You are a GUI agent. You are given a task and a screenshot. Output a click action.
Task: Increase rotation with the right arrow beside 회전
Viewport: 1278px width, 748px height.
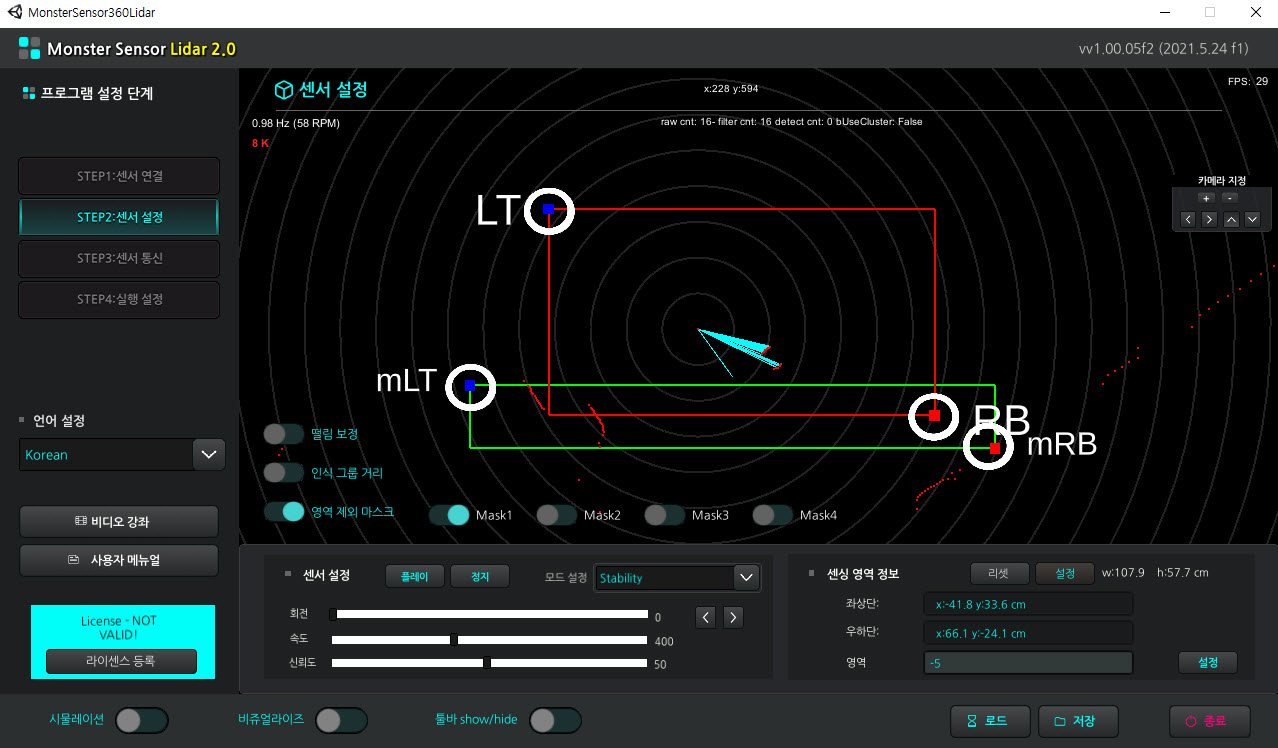coord(733,617)
